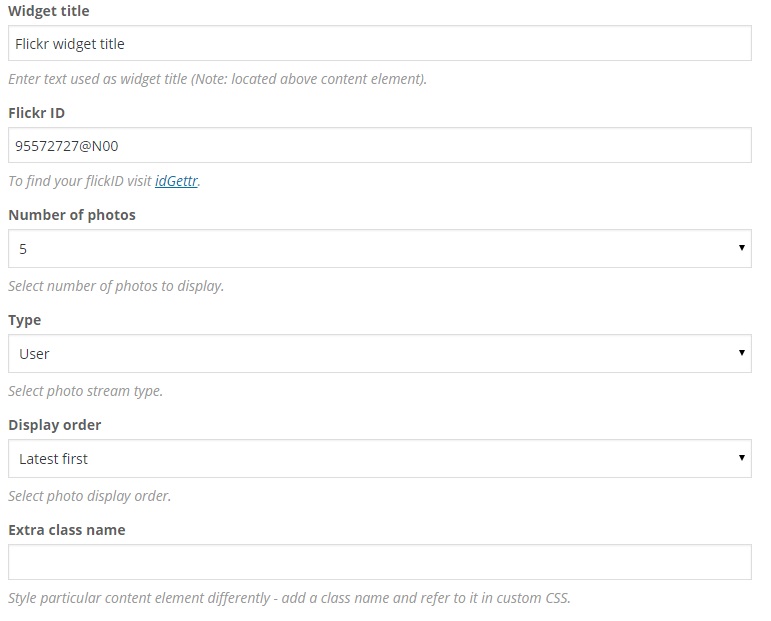Image resolution: width=771 pixels, height=621 pixels.
Task: Click the "Widget title" label
Action: coord(48,11)
